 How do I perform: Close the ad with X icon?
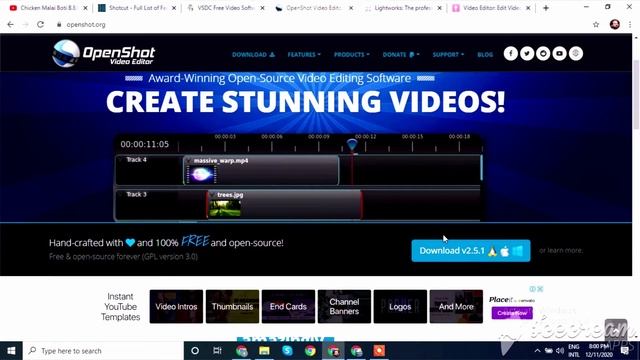click(x=540, y=289)
